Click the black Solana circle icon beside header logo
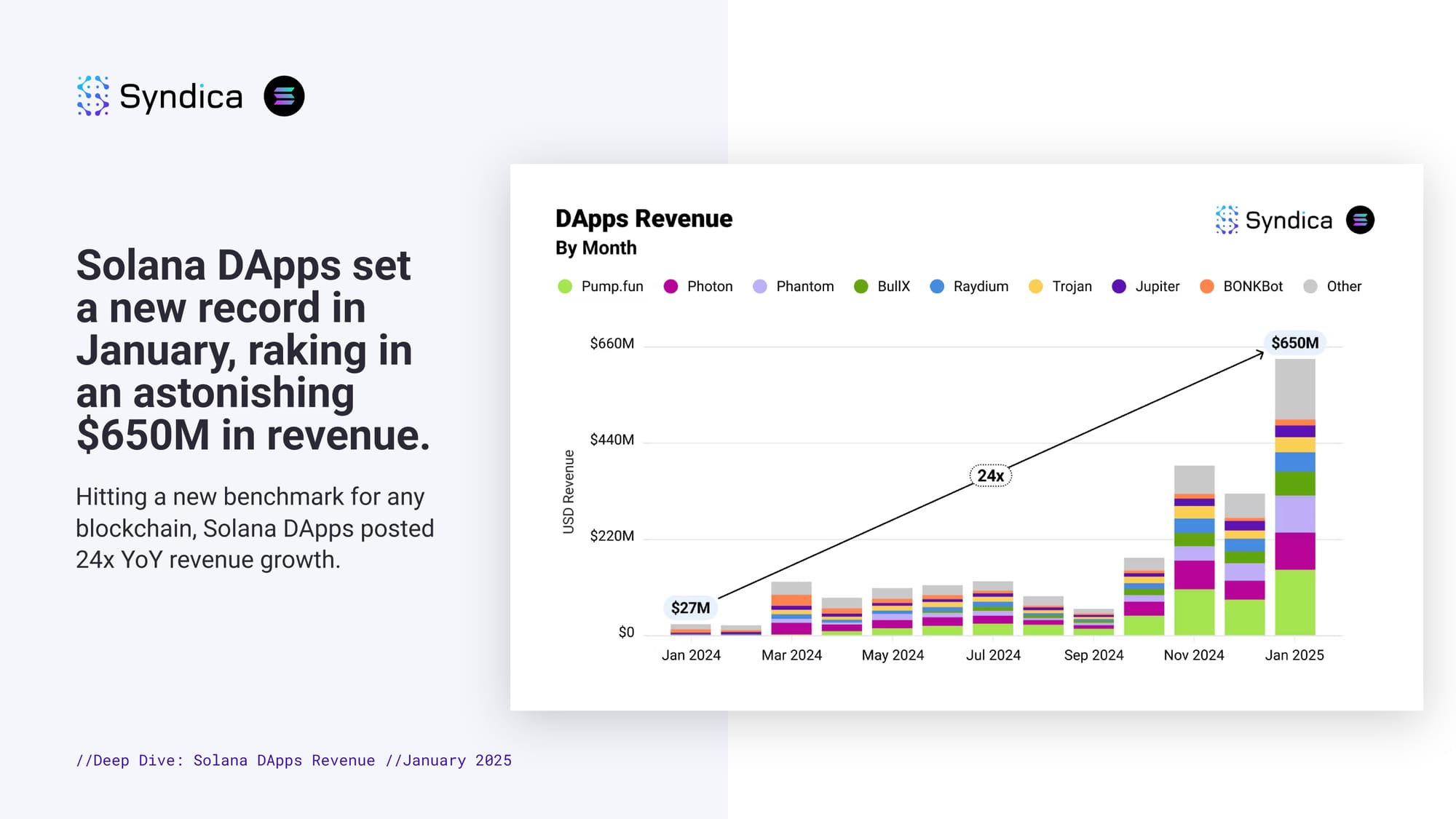The image size is (1456, 819). click(284, 96)
